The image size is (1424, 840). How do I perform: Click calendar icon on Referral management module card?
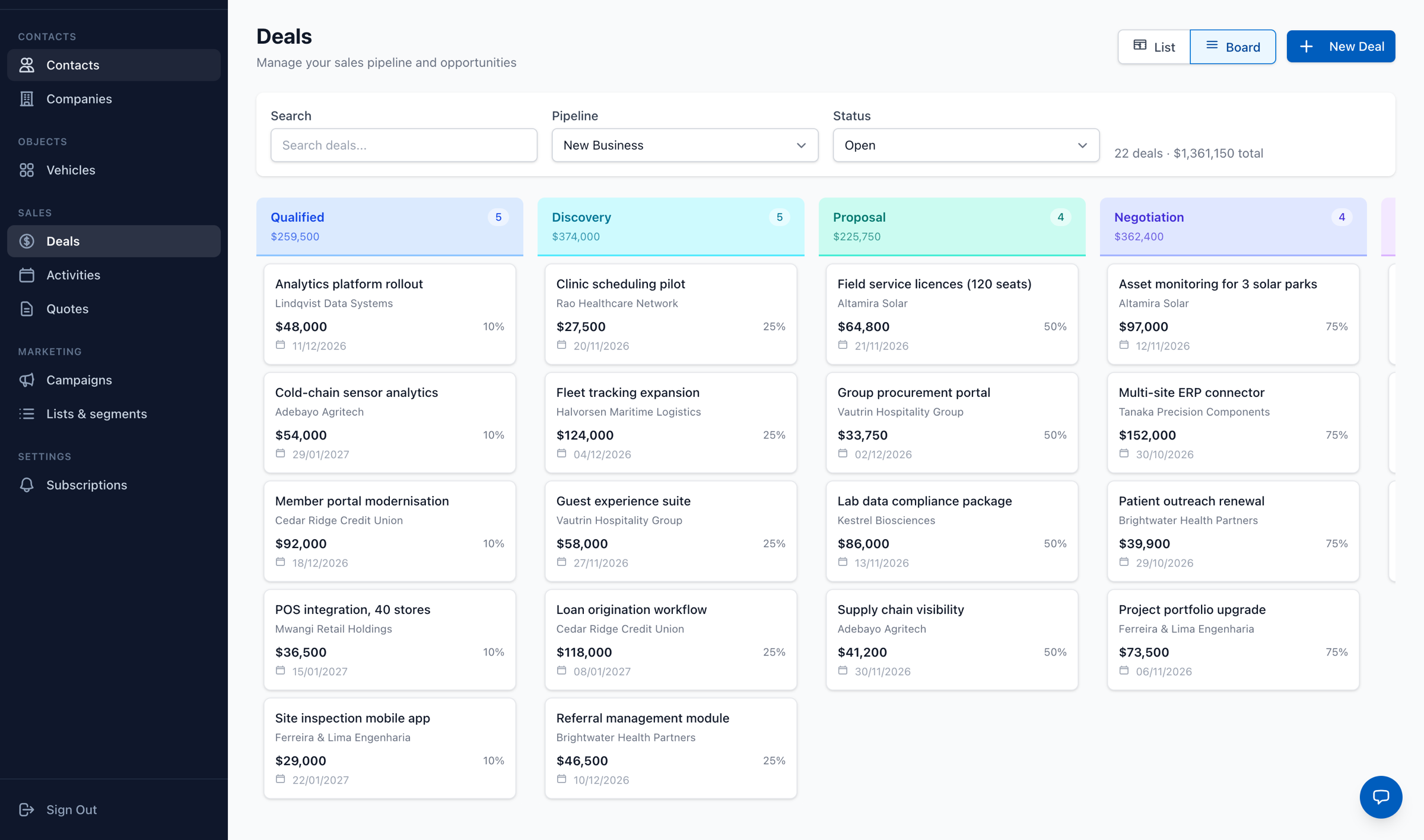tap(562, 779)
